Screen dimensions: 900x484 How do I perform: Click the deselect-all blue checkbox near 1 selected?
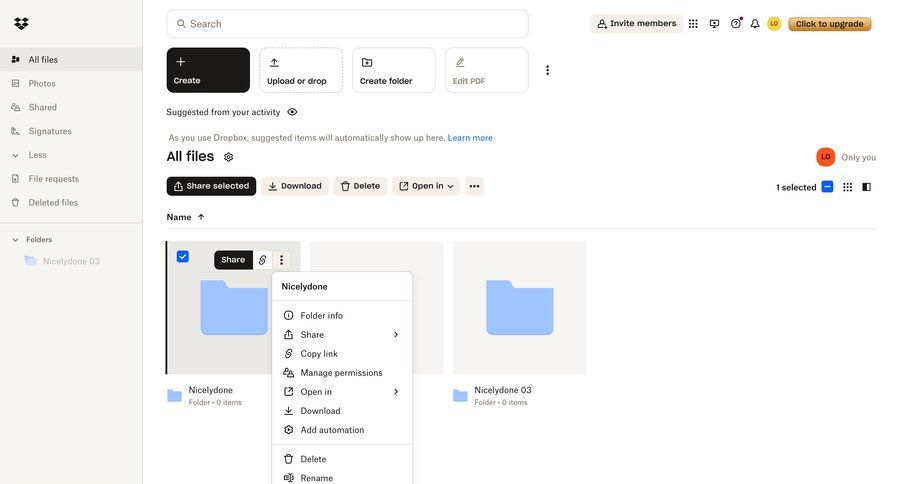click(827, 187)
